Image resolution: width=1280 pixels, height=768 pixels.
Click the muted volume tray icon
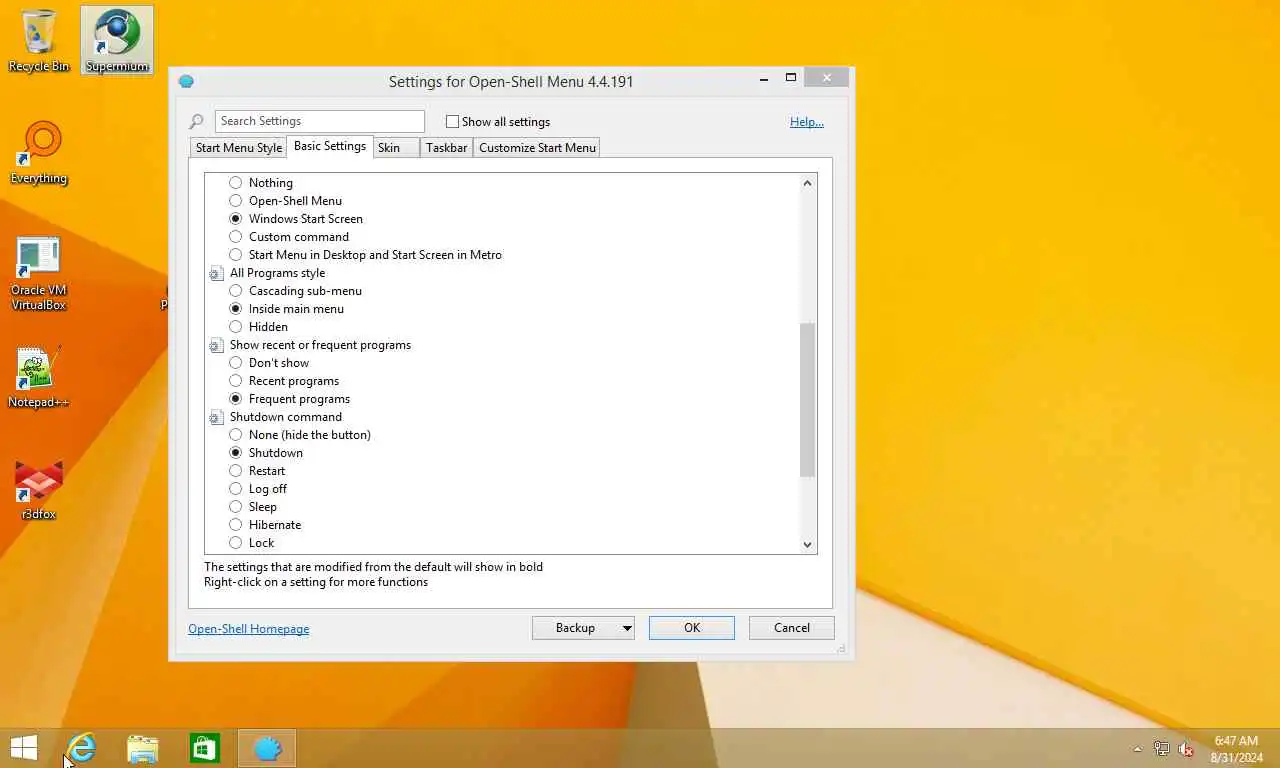[1187, 749]
